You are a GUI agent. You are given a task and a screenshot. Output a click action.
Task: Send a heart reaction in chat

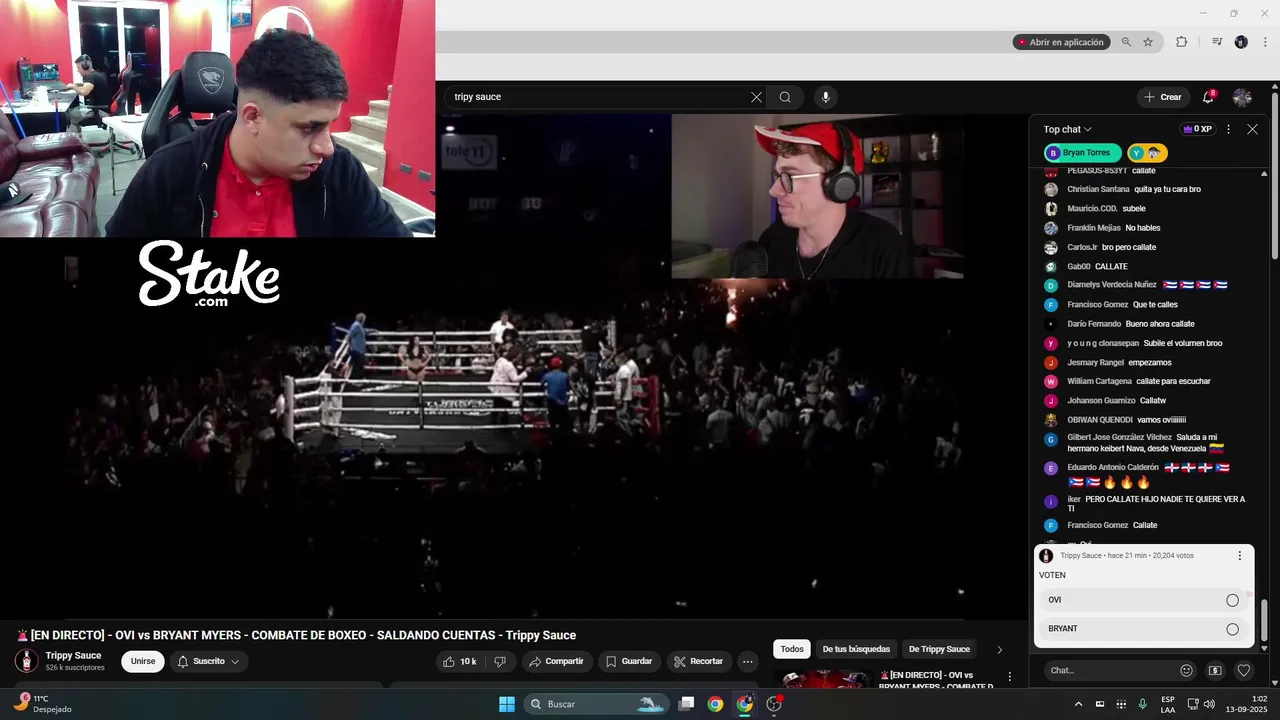(x=1244, y=671)
